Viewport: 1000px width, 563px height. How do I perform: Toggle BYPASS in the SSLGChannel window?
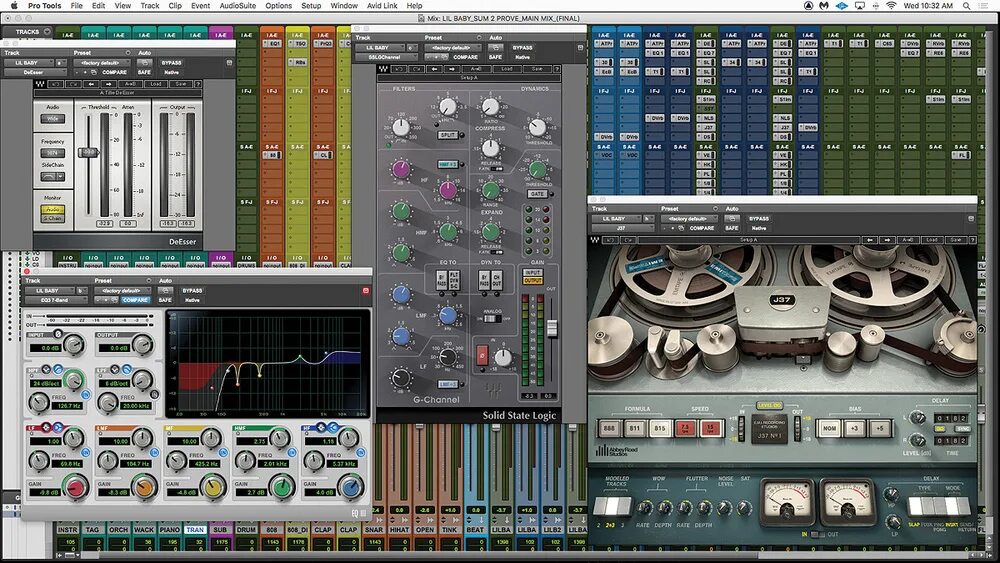point(522,48)
